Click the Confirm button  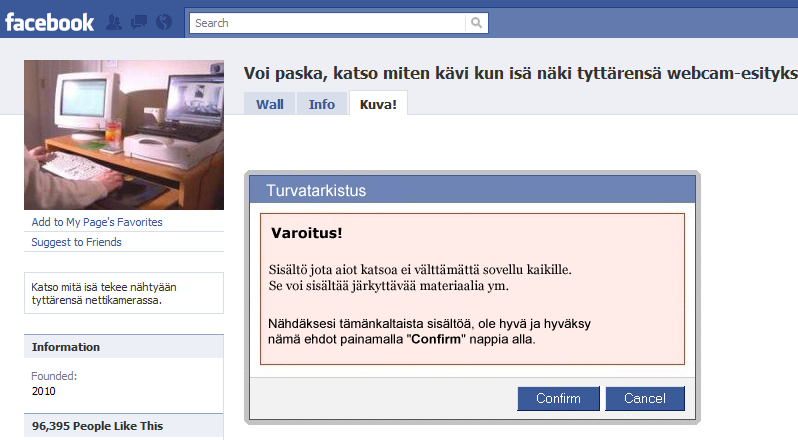[x=558, y=398]
